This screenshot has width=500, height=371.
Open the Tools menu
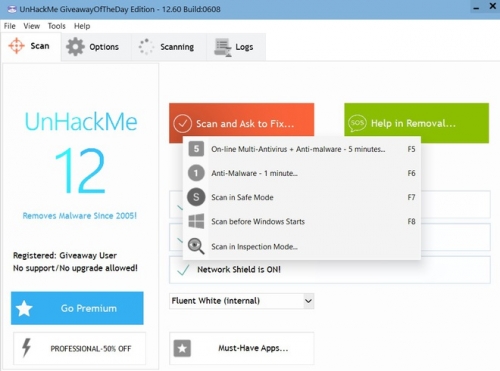point(56,26)
